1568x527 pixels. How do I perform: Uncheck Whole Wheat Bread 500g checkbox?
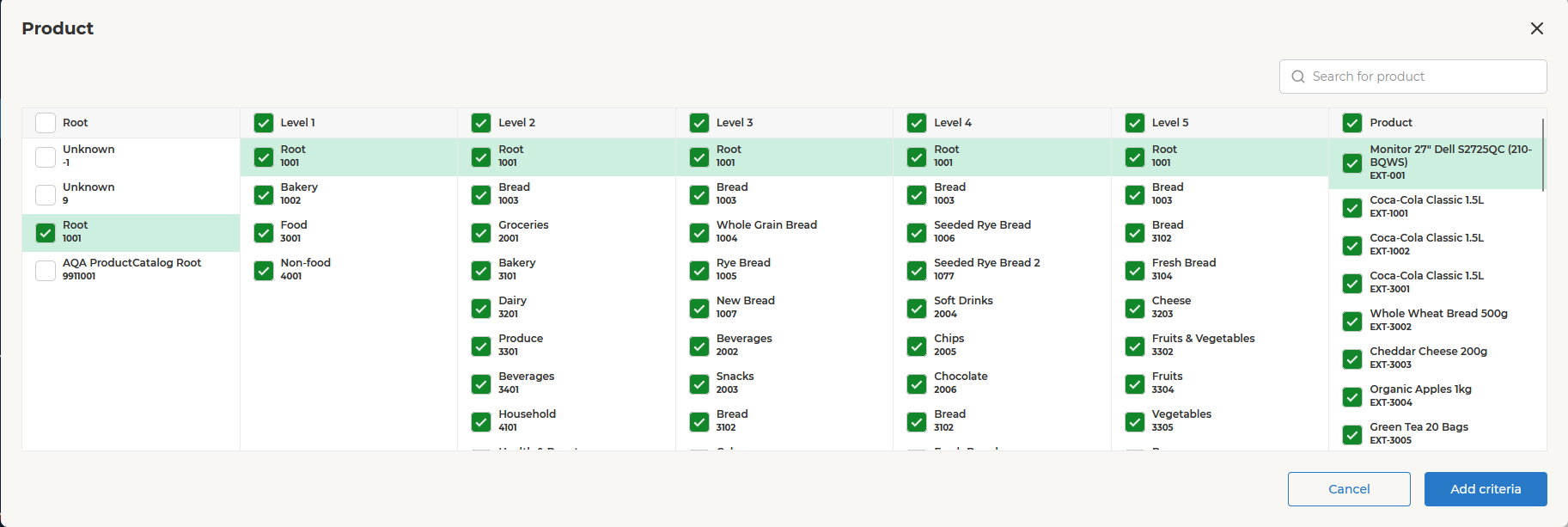coord(1352,322)
